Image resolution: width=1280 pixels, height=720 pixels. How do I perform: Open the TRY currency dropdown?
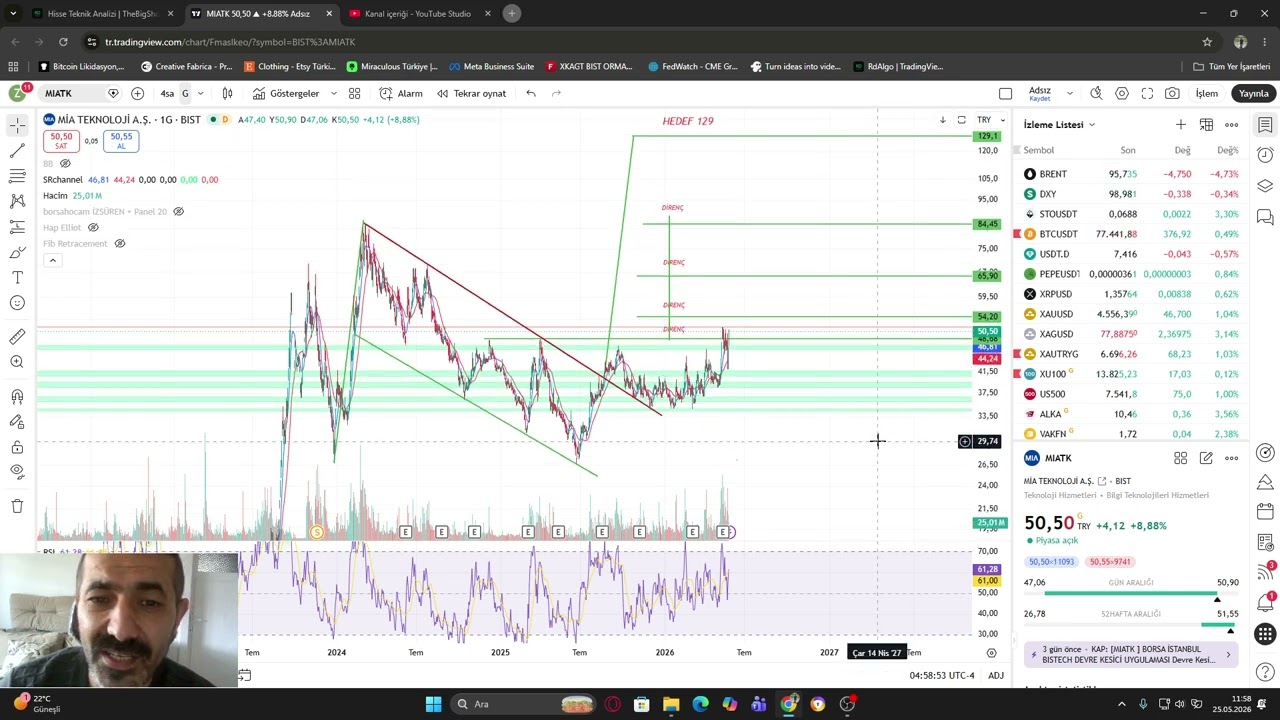tap(991, 120)
